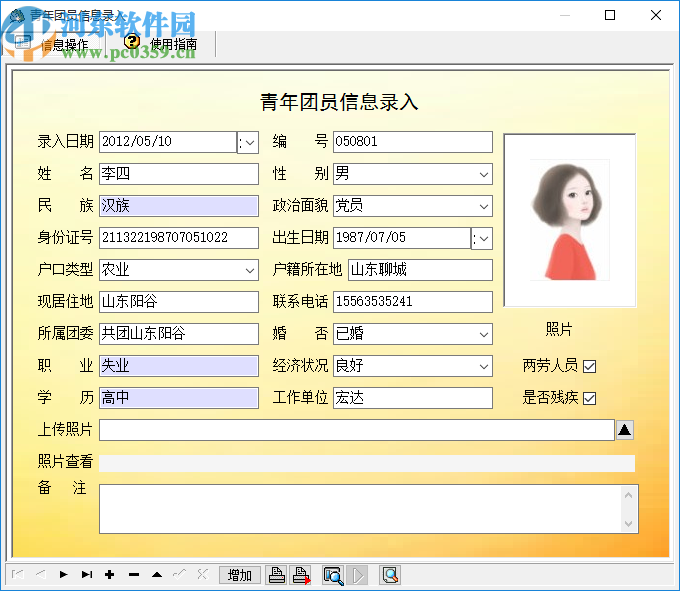Open the 出生日期 date picker dropdown

pos(482,238)
